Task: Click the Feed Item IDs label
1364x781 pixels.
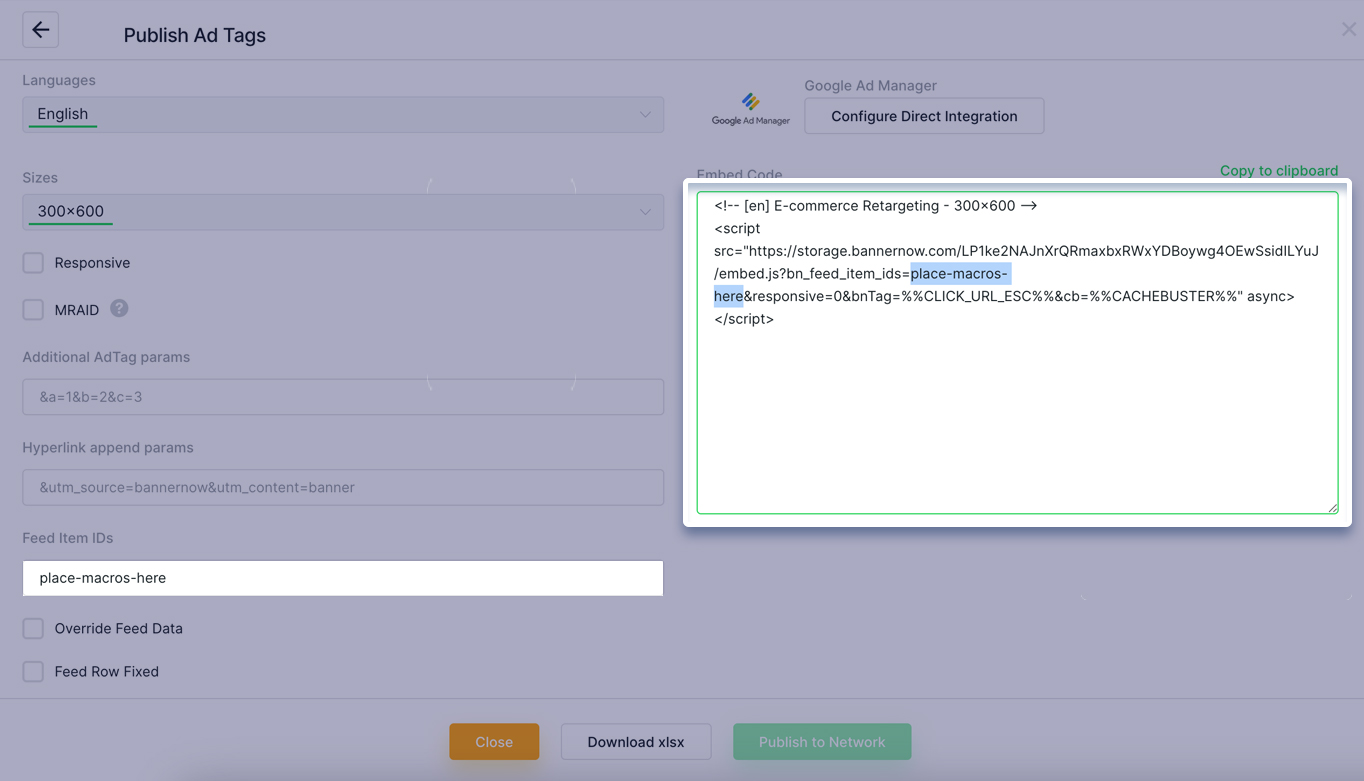Action: click(68, 538)
